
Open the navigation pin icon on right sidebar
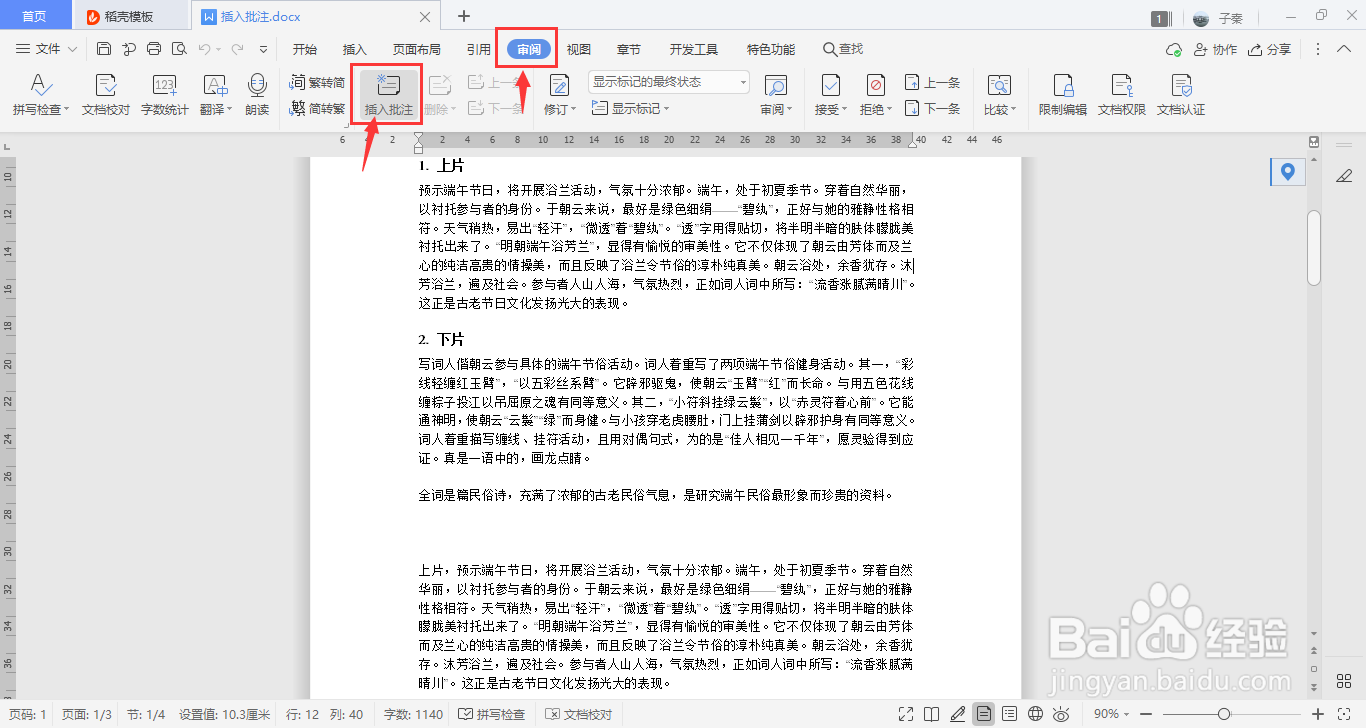(1288, 172)
